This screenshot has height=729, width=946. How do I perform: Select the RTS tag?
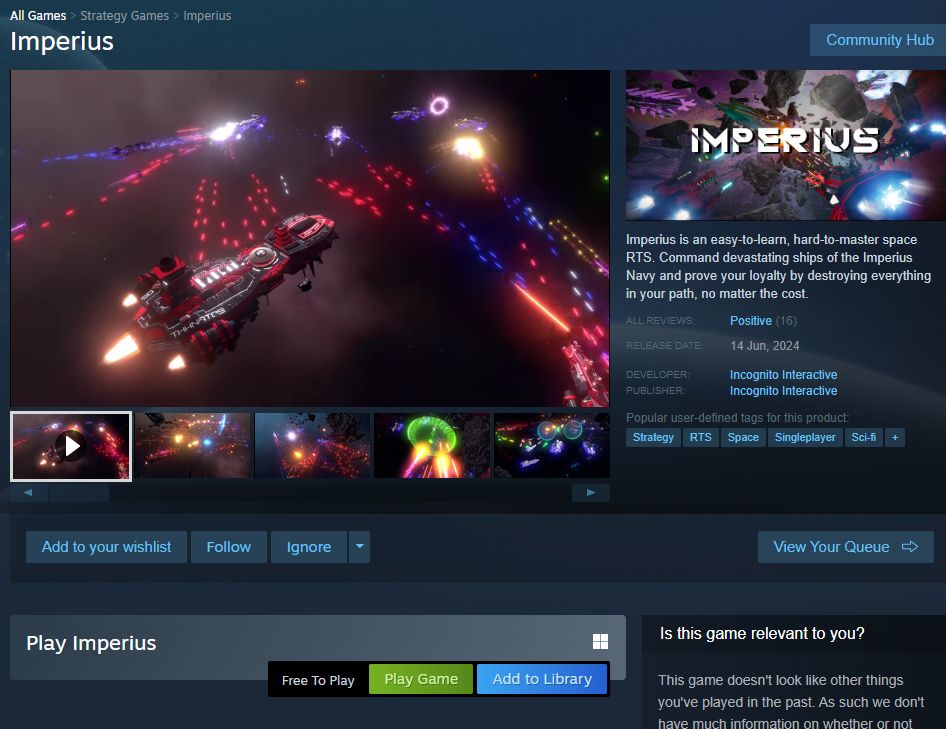700,438
